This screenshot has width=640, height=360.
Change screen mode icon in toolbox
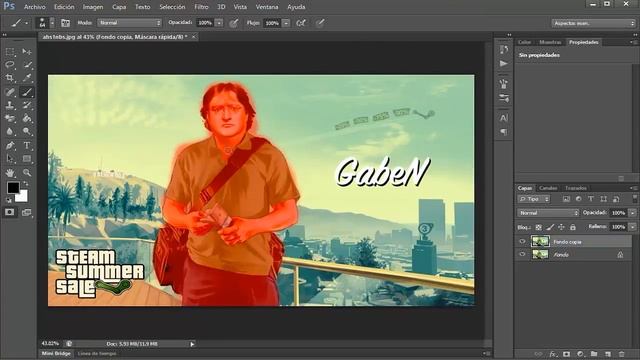[27, 212]
